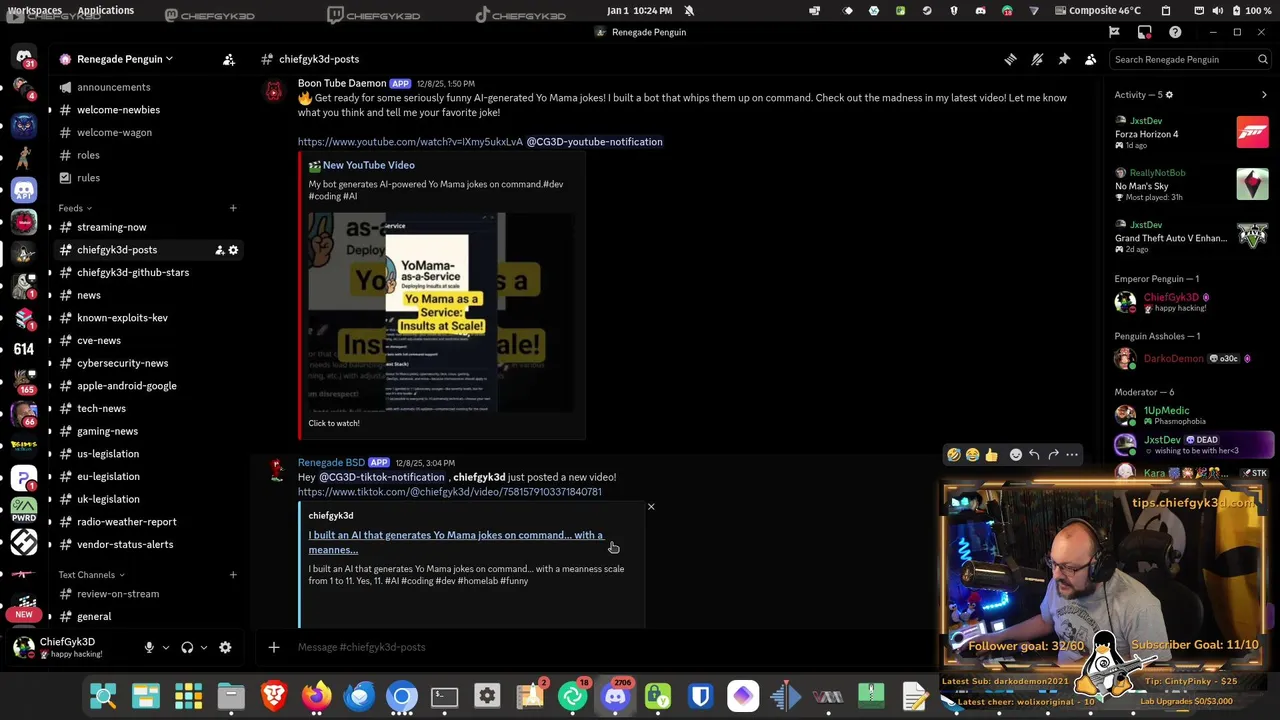Open microphone input options arrow
Viewport: 1280px width, 720px height.
pos(166,648)
